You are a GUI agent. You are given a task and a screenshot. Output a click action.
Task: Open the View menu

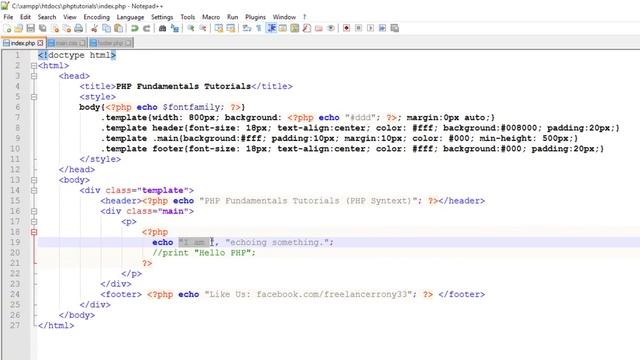pyautogui.click(x=70, y=17)
